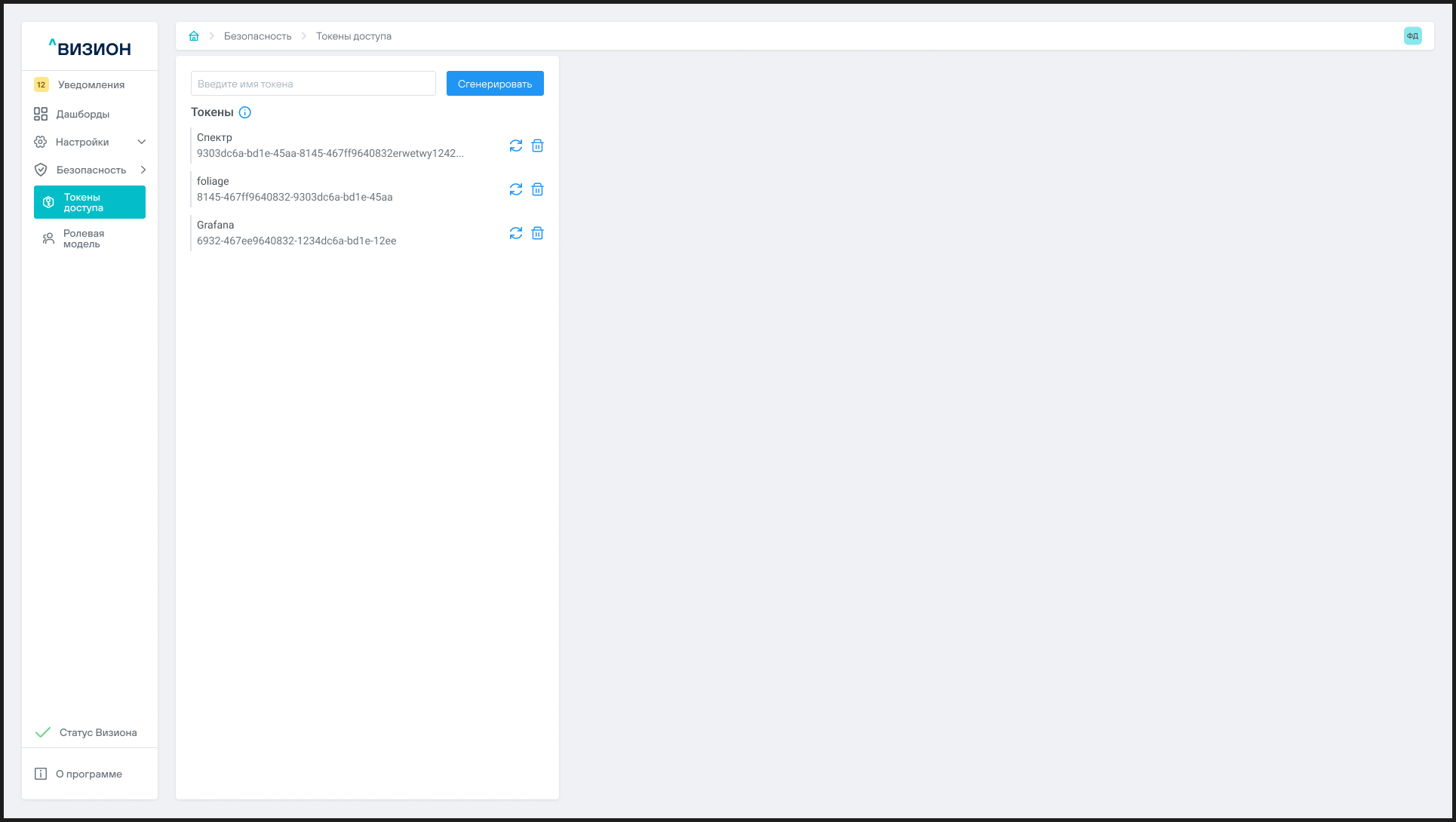Collapse the Безопасность section chevron
Image resolution: width=1456 pixels, height=822 pixels.
tap(143, 170)
